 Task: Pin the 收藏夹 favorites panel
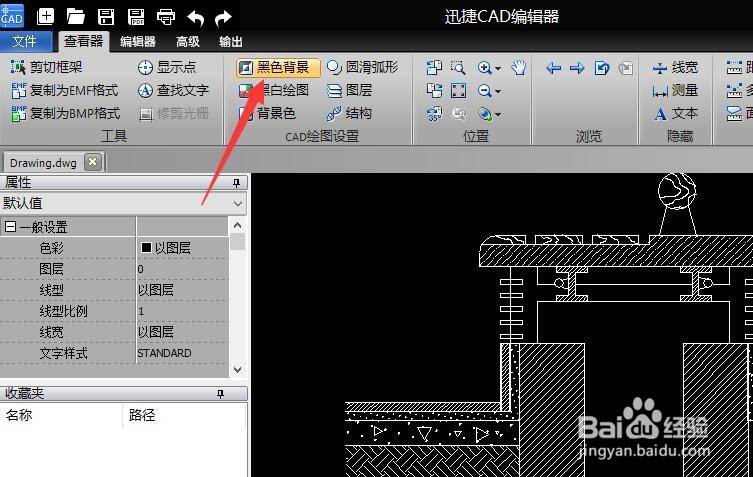point(220,394)
